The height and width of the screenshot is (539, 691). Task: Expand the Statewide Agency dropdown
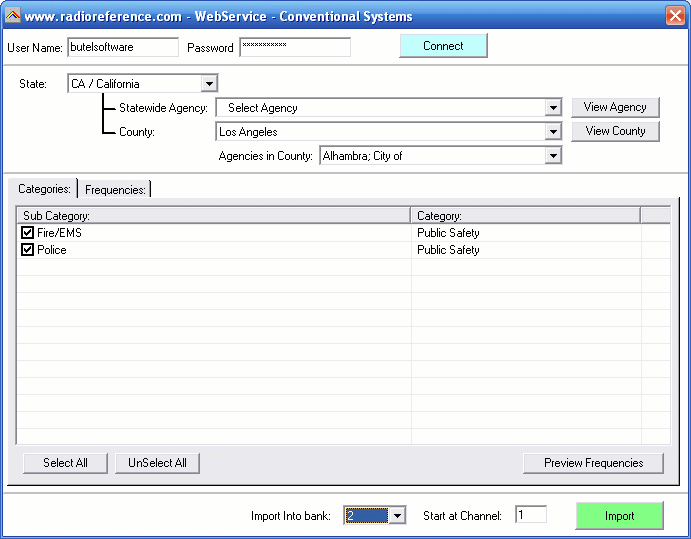tap(553, 108)
